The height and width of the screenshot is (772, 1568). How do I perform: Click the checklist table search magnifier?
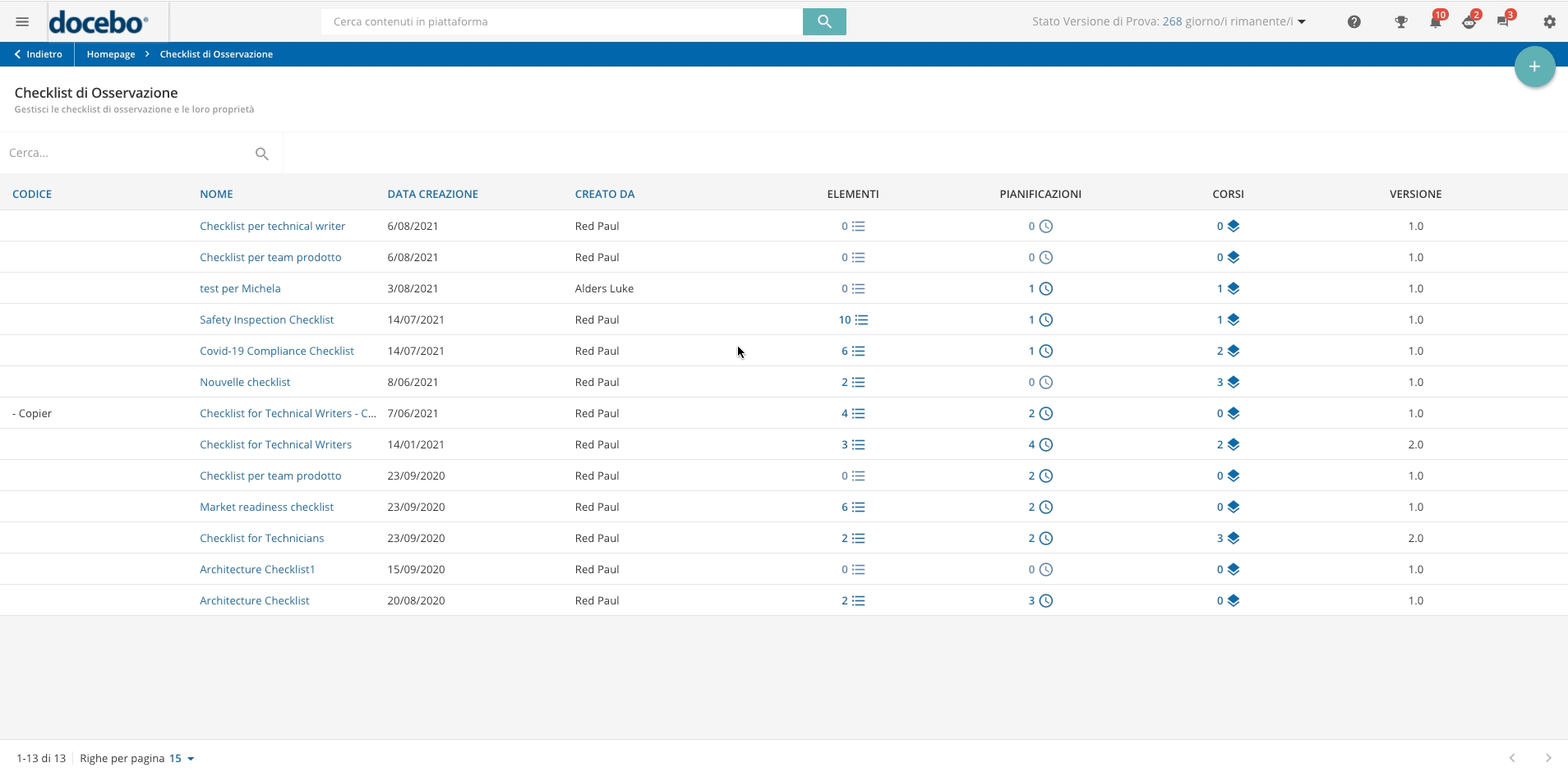[x=262, y=154]
